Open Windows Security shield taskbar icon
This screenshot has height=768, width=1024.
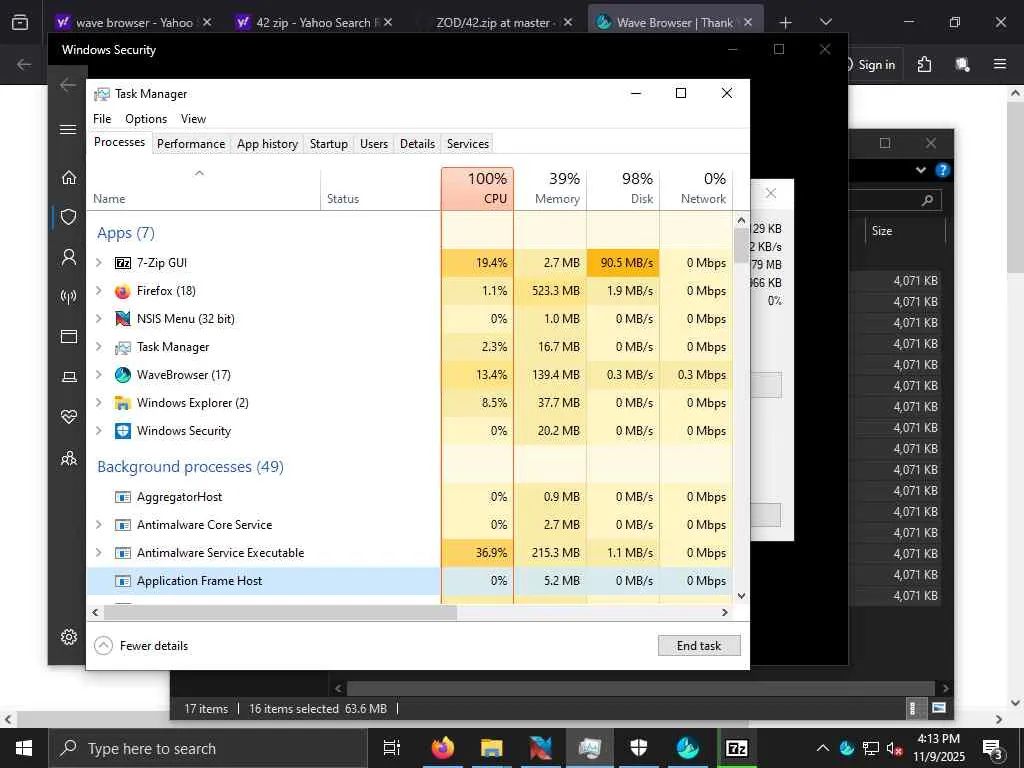coord(638,748)
